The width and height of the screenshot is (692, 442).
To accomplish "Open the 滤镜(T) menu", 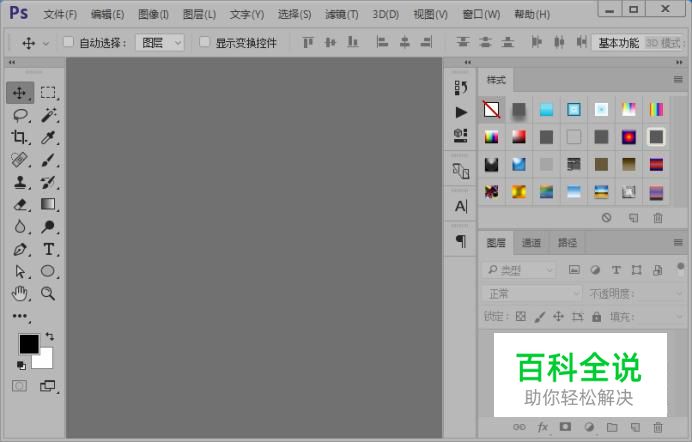I will coord(342,15).
